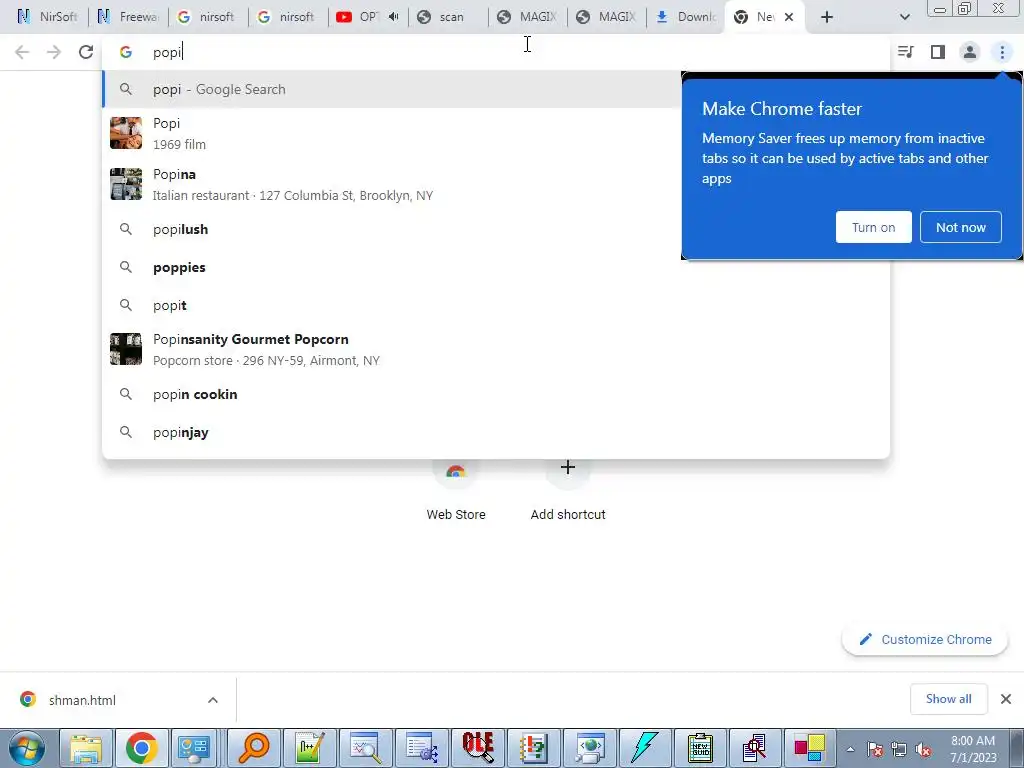Image resolution: width=1024 pixels, height=768 pixels.
Task: Switch to the first nirsoft Google tab
Action: (206, 17)
